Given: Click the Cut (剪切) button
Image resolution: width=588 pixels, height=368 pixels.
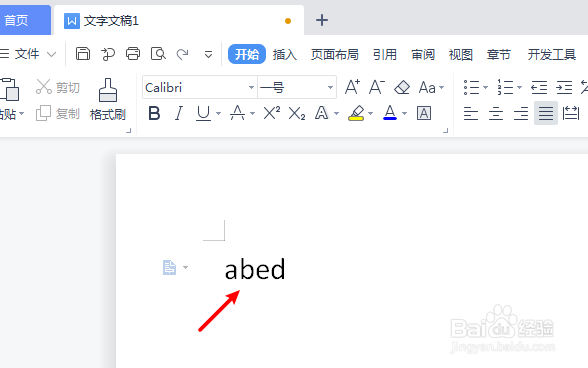Looking at the screenshot, I should (58, 87).
